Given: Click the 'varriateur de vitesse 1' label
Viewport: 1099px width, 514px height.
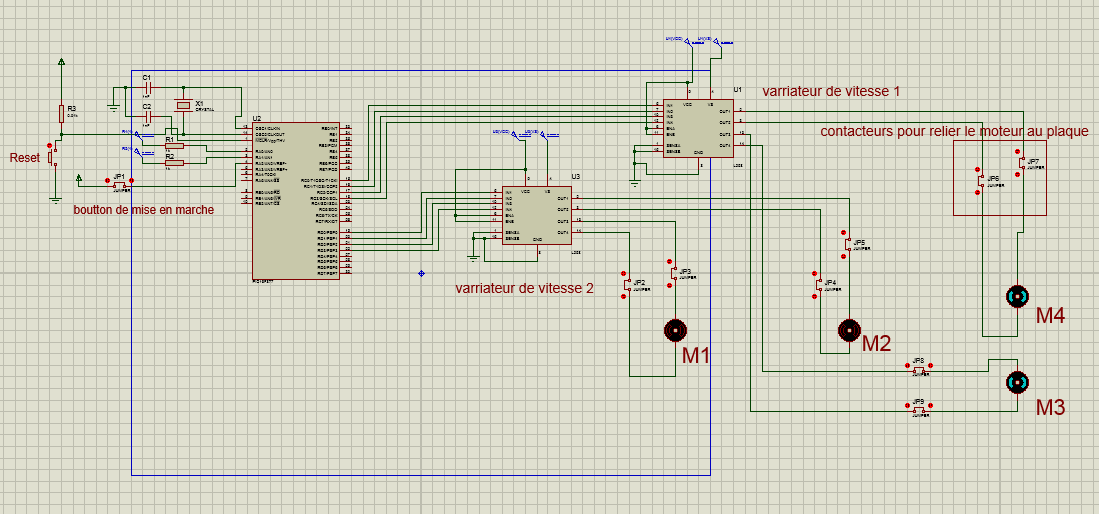Looking at the screenshot, I should (831, 91).
